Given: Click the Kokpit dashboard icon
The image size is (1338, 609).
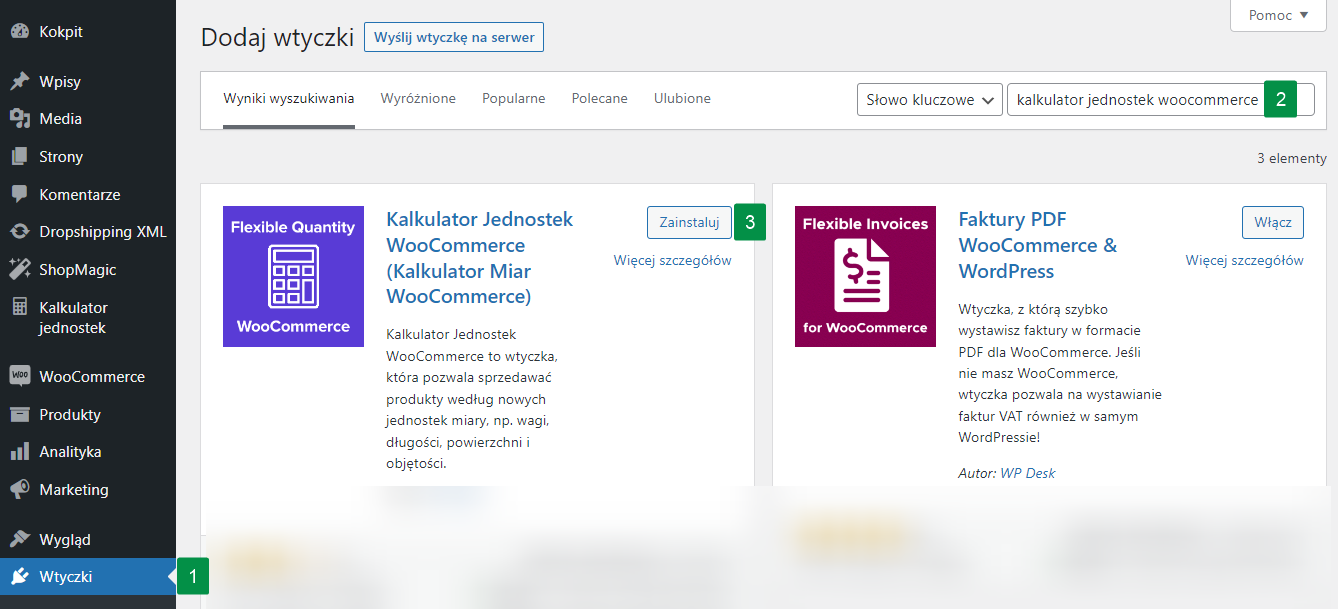Looking at the screenshot, I should [x=20, y=31].
